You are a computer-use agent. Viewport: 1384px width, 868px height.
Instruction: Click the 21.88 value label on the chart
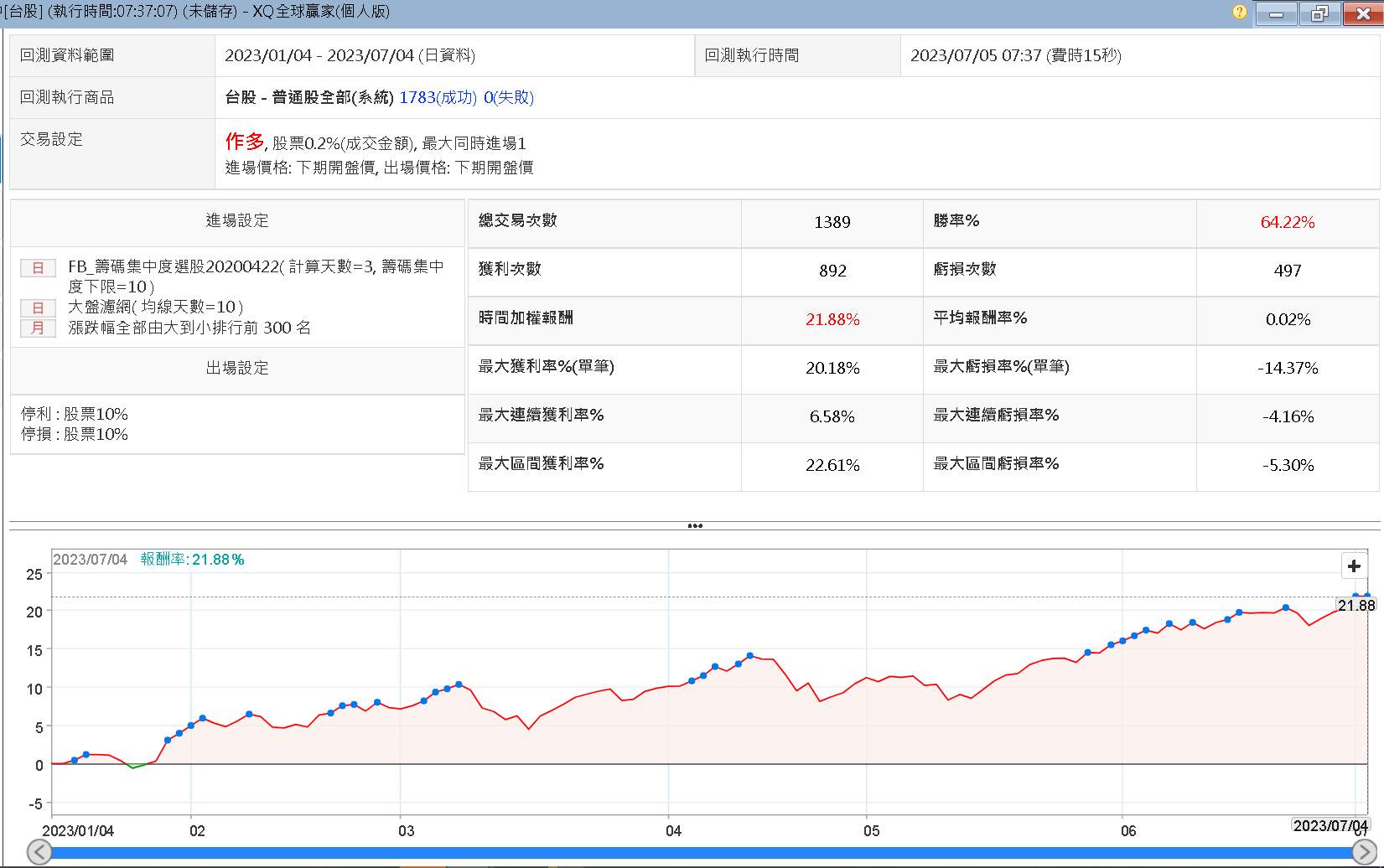[x=1355, y=606]
